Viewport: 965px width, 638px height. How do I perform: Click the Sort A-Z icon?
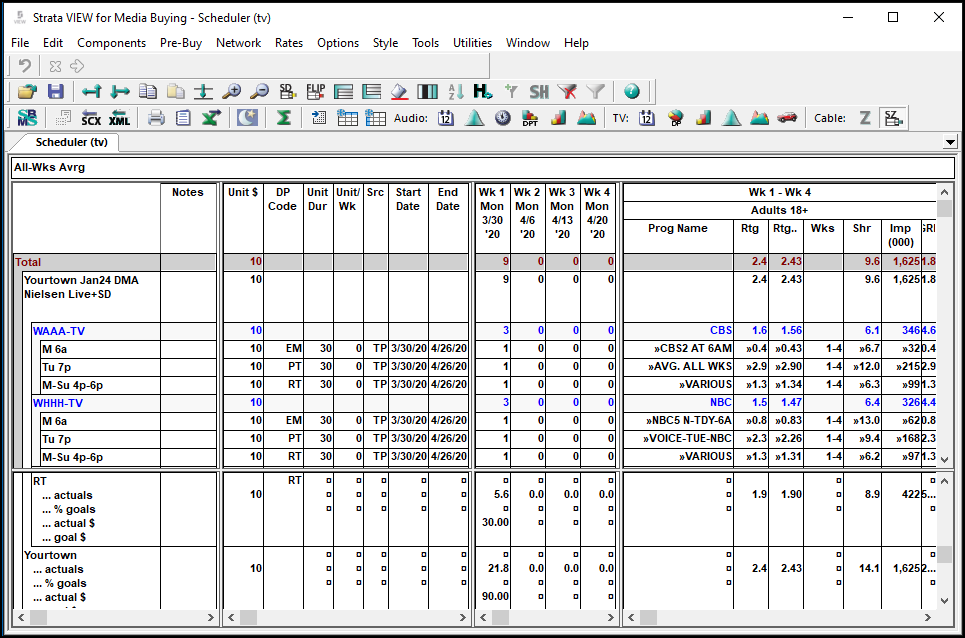[x=456, y=91]
